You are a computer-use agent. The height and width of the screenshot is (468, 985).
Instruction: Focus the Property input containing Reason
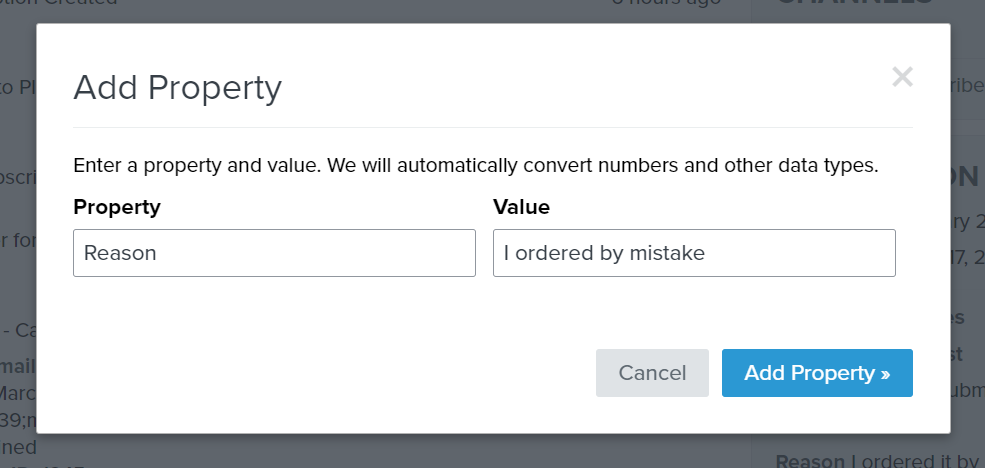pos(274,253)
